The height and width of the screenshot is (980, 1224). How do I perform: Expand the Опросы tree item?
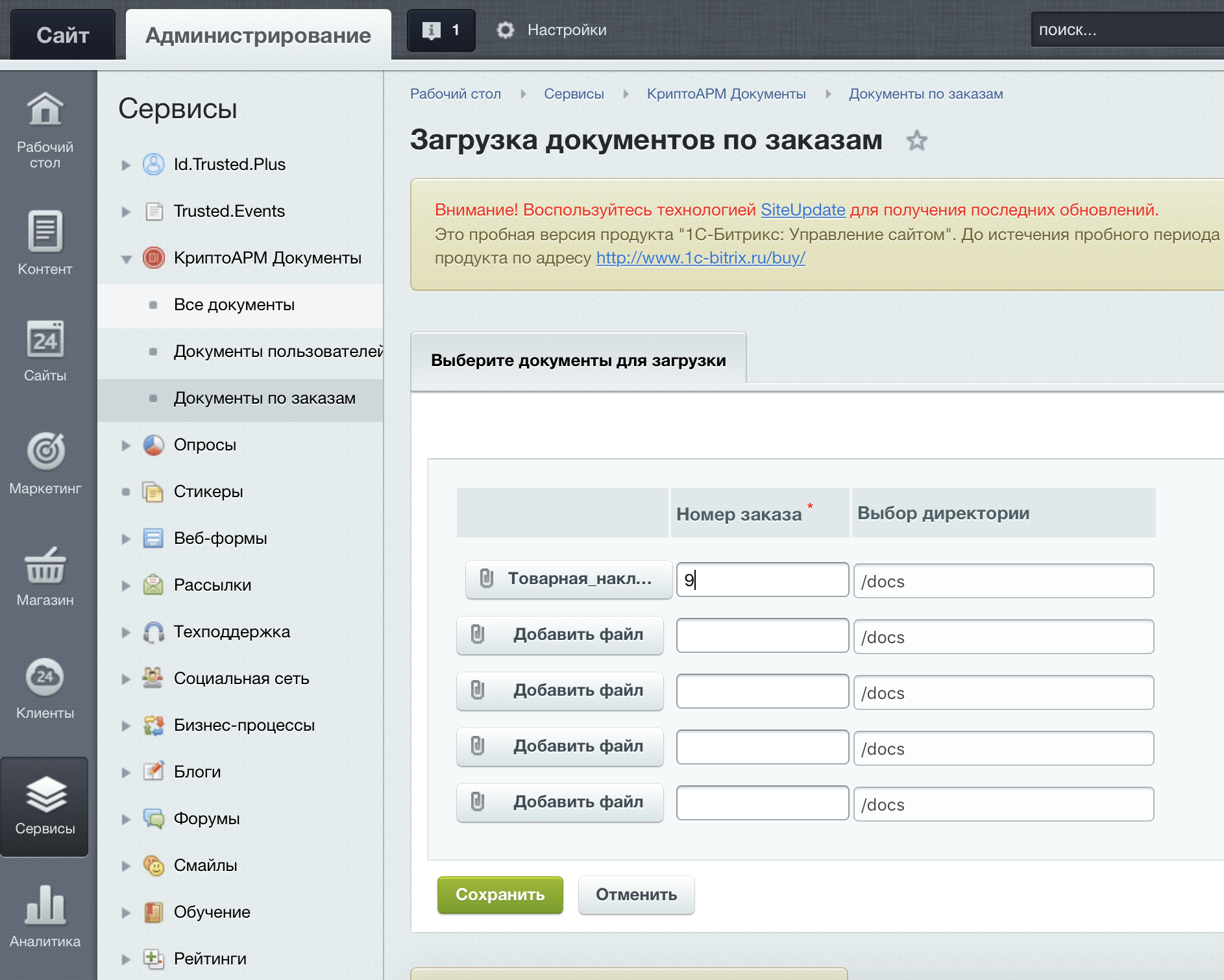(125, 445)
